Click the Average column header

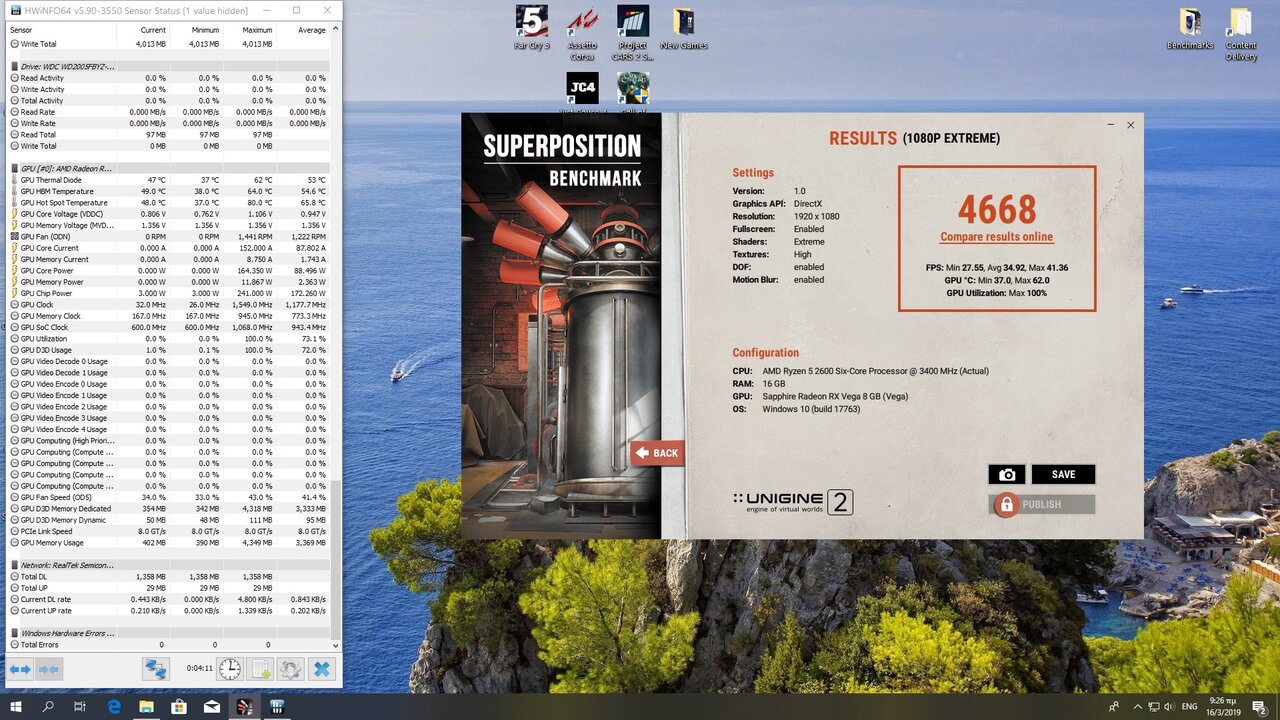click(301, 30)
